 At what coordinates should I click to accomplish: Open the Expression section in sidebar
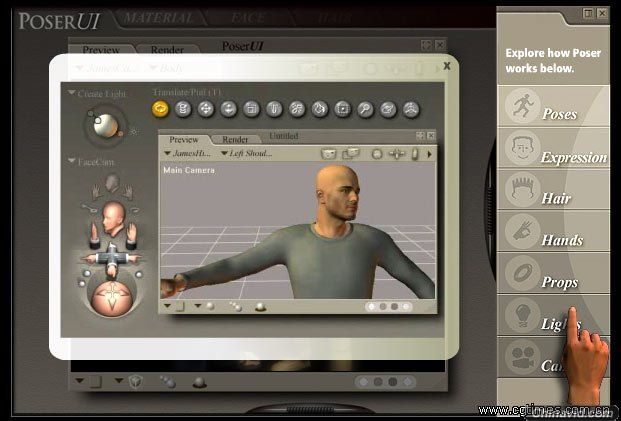click(553, 148)
